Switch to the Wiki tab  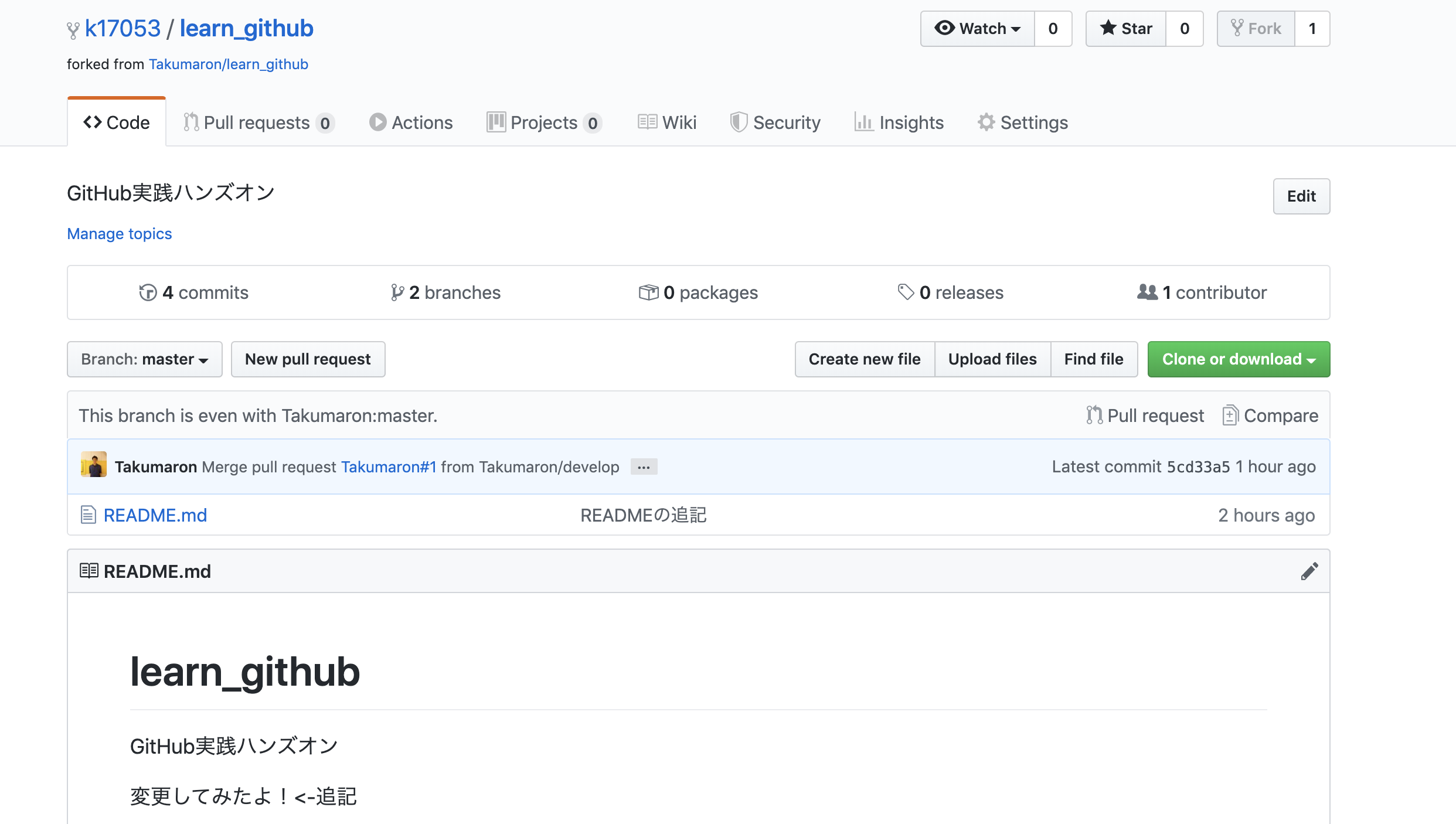point(667,122)
